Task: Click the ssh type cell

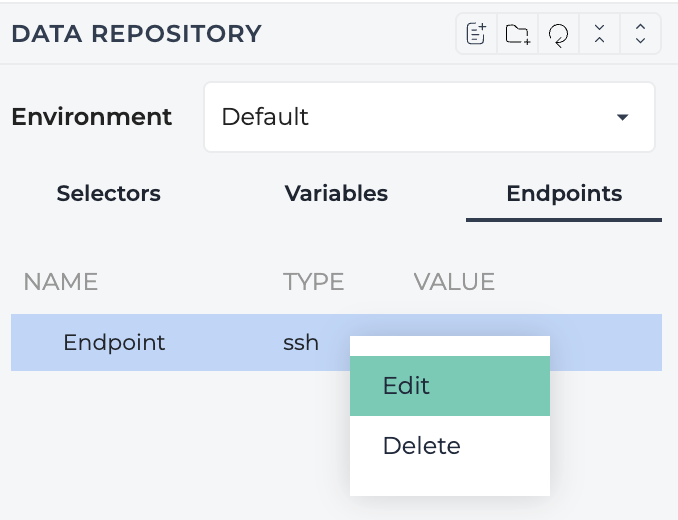Action: pos(301,343)
